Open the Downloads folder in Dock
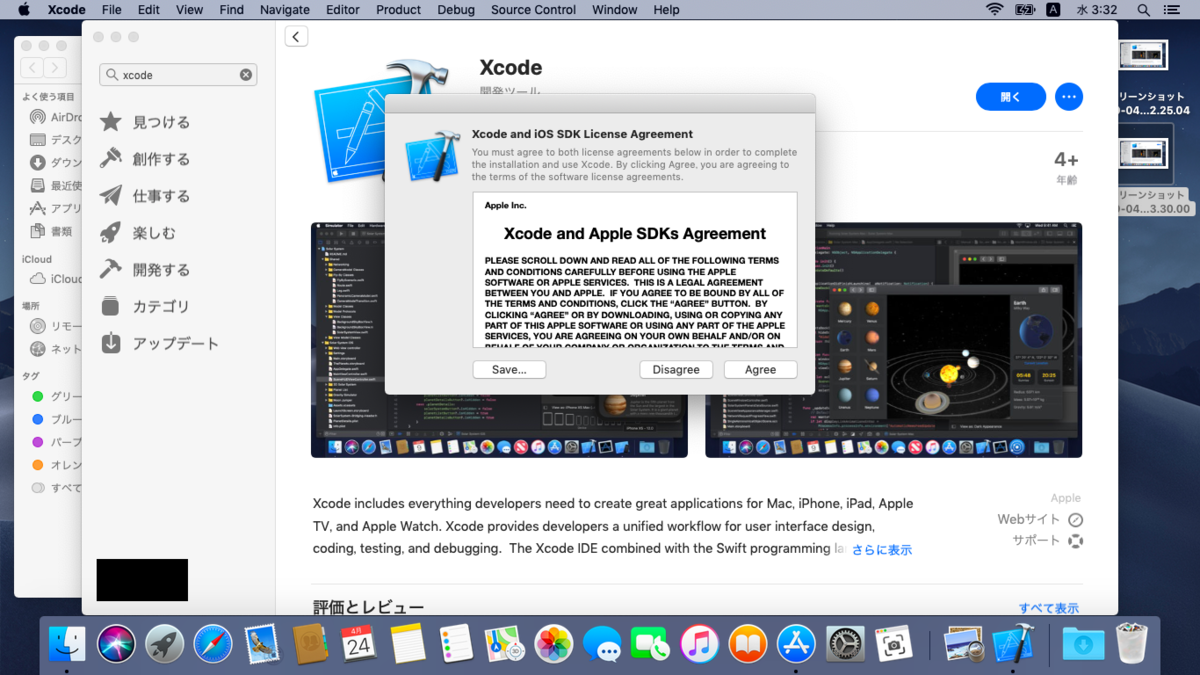The height and width of the screenshot is (675, 1200). [1083, 644]
